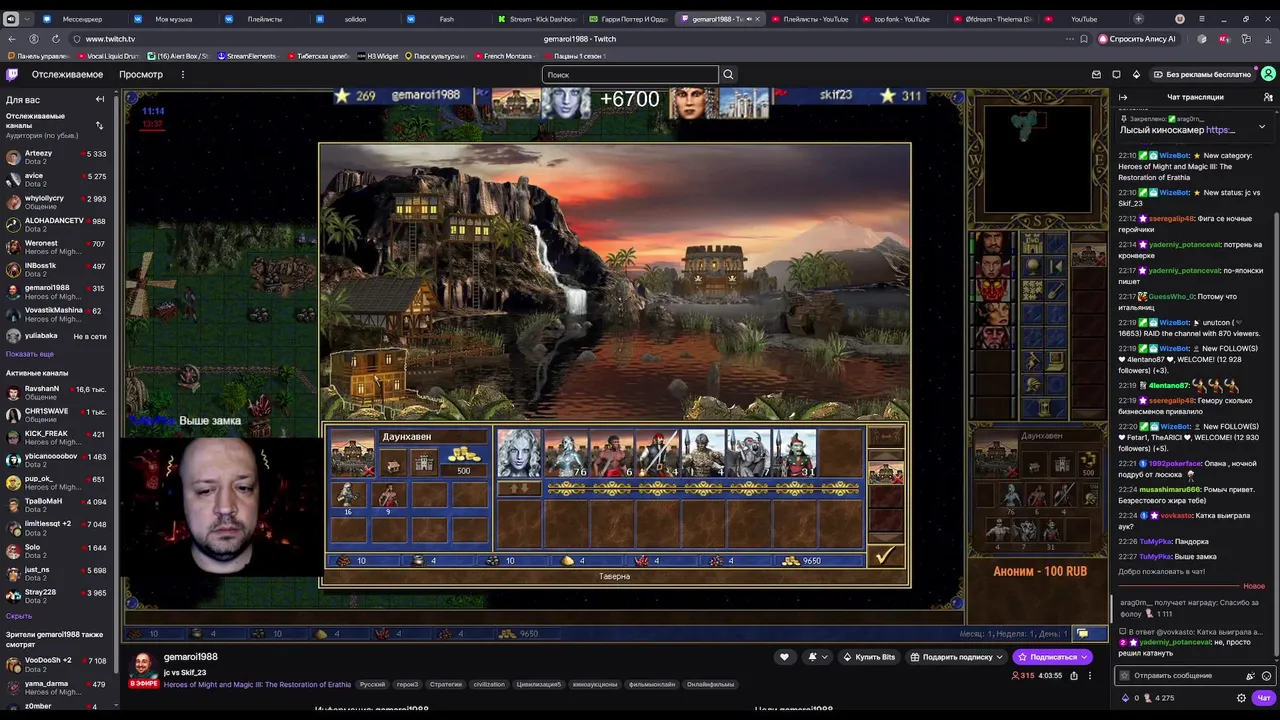Open the in-game chat speech bubble icon
Viewport: 1280px width, 720px height.
click(x=1082, y=633)
